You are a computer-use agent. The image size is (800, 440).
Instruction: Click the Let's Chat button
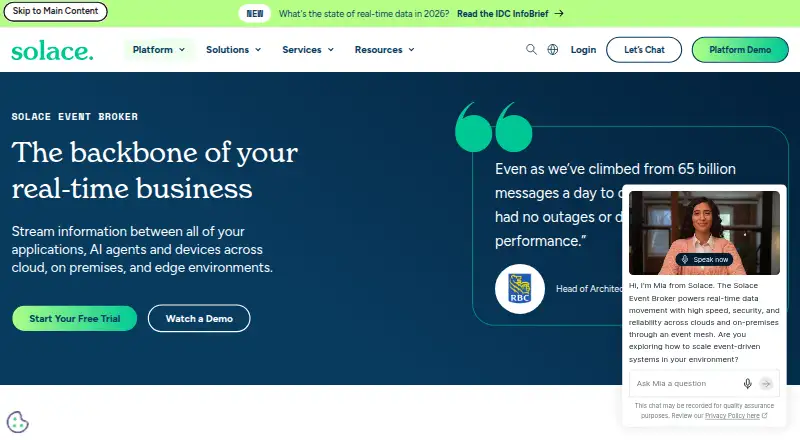point(644,50)
